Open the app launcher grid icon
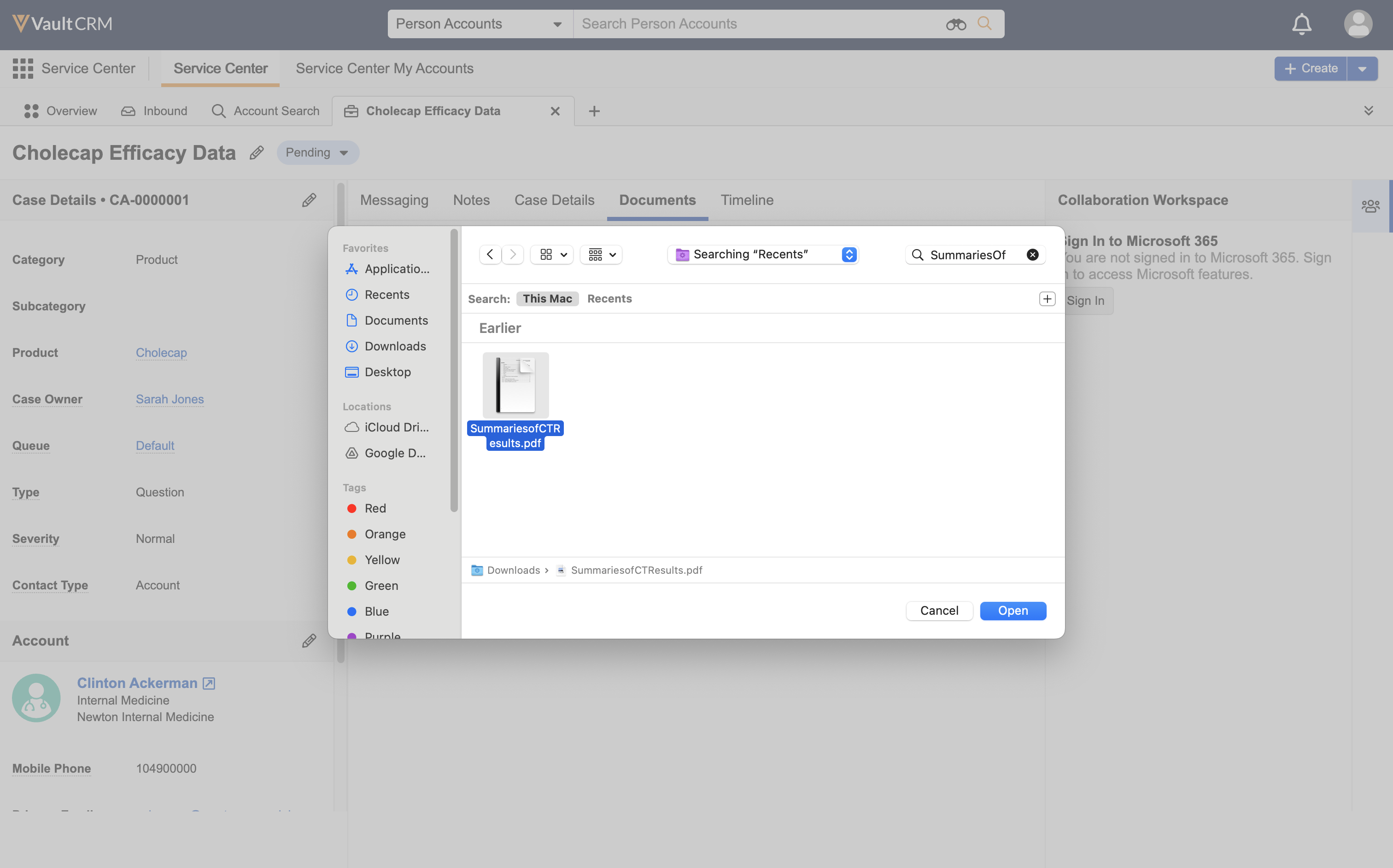Screen dimensions: 1393x868 23,68
